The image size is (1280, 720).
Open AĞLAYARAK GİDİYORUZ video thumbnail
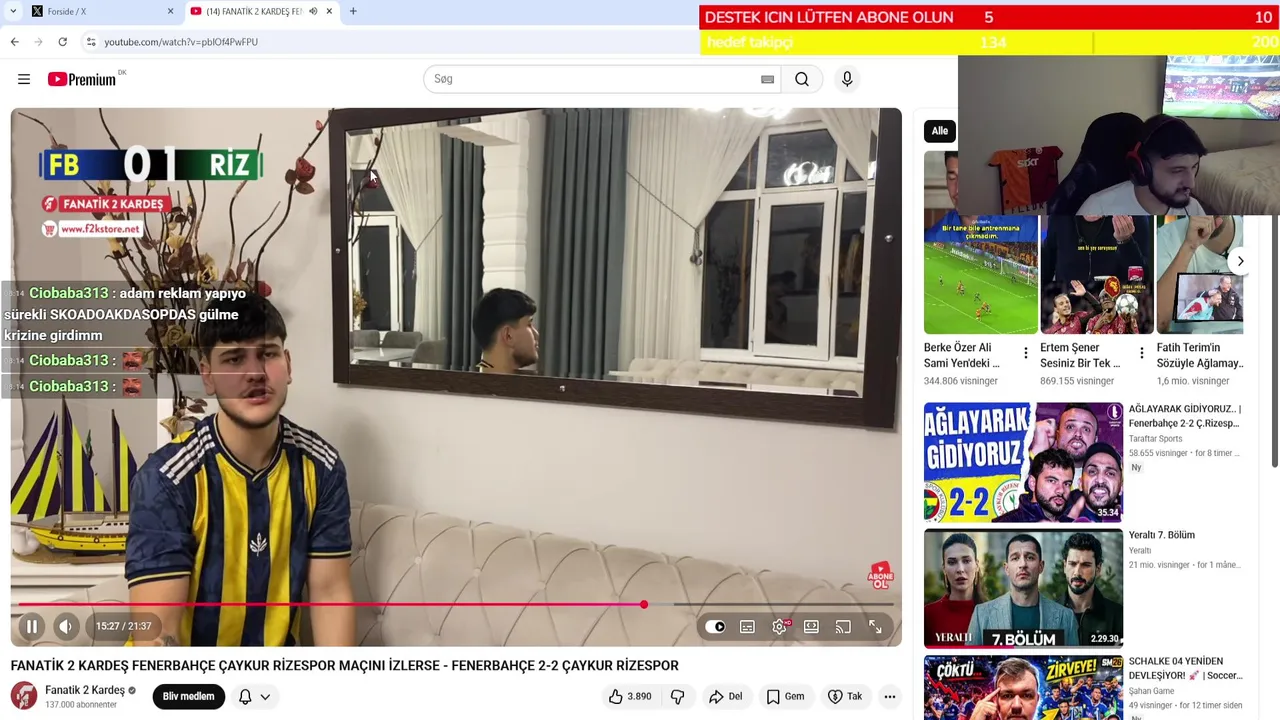click(1023, 462)
